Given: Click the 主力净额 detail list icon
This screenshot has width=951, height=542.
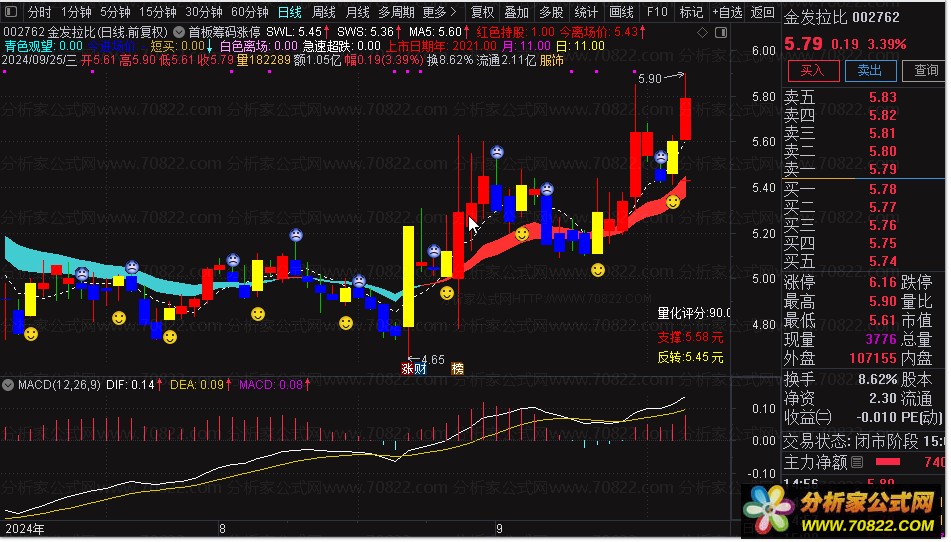Looking at the screenshot, I should [857, 463].
